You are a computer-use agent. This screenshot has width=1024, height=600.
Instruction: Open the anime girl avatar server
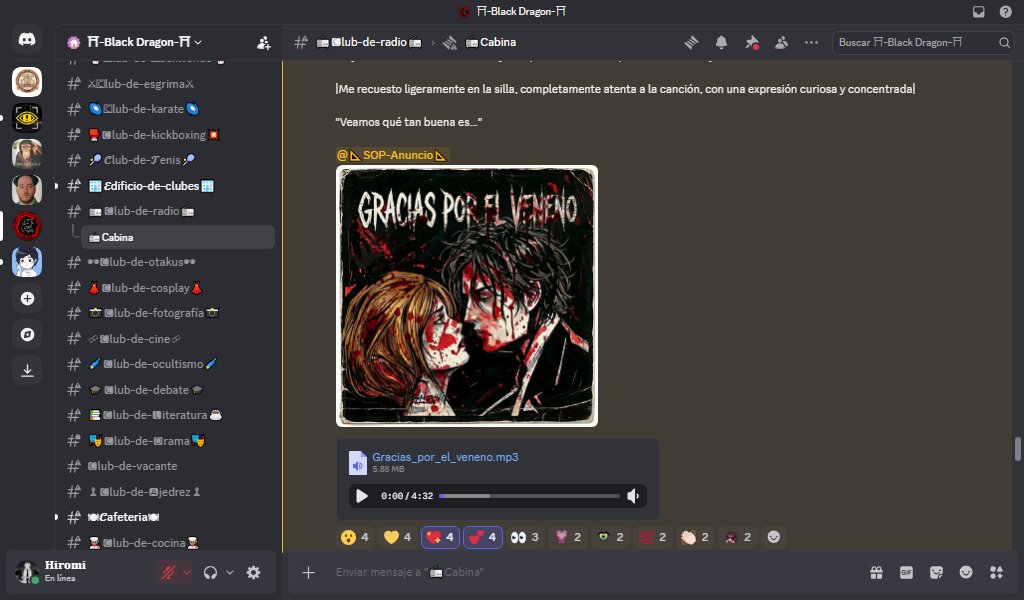point(27,262)
